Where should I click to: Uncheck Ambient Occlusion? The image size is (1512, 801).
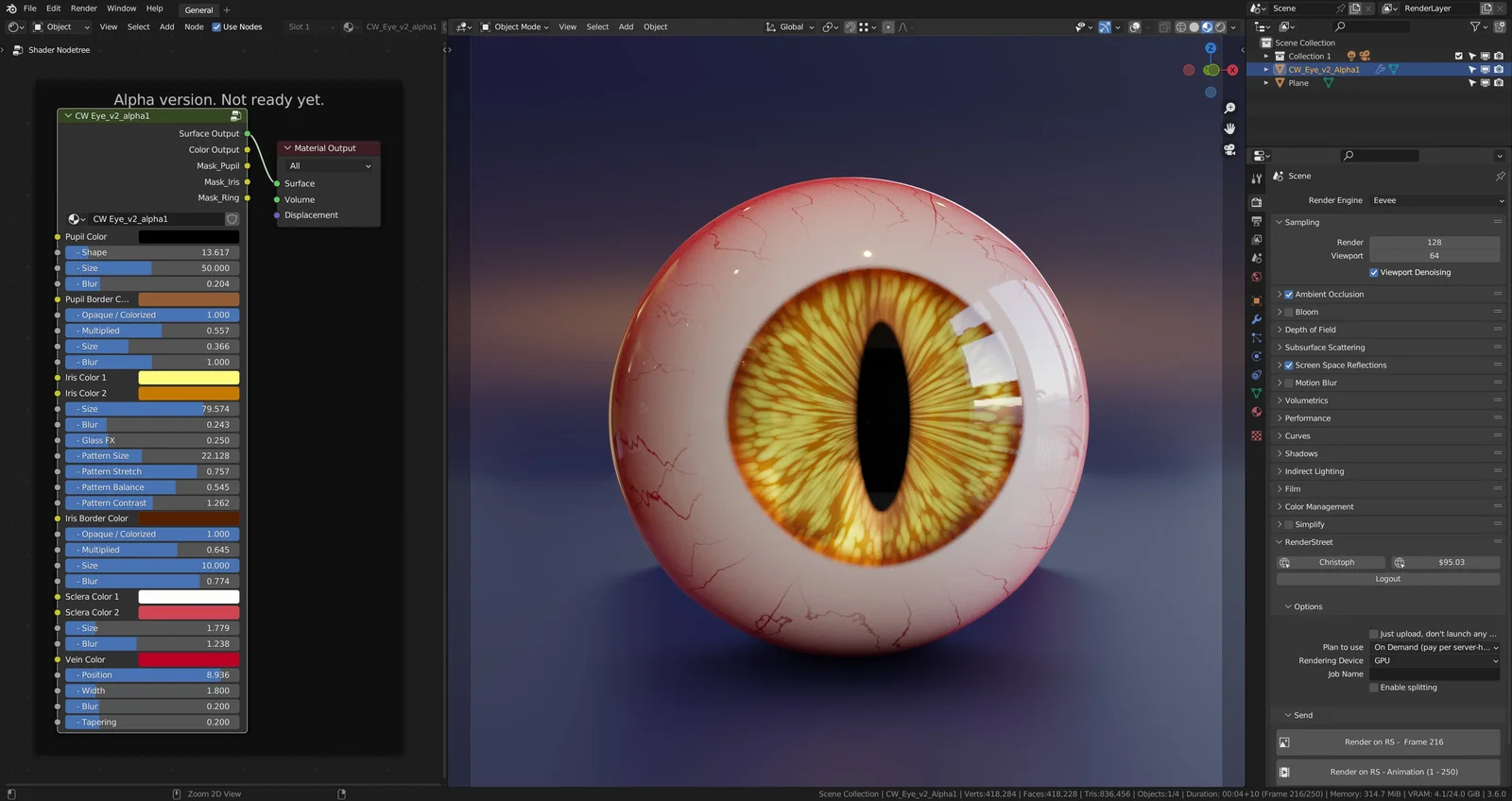click(1289, 295)
